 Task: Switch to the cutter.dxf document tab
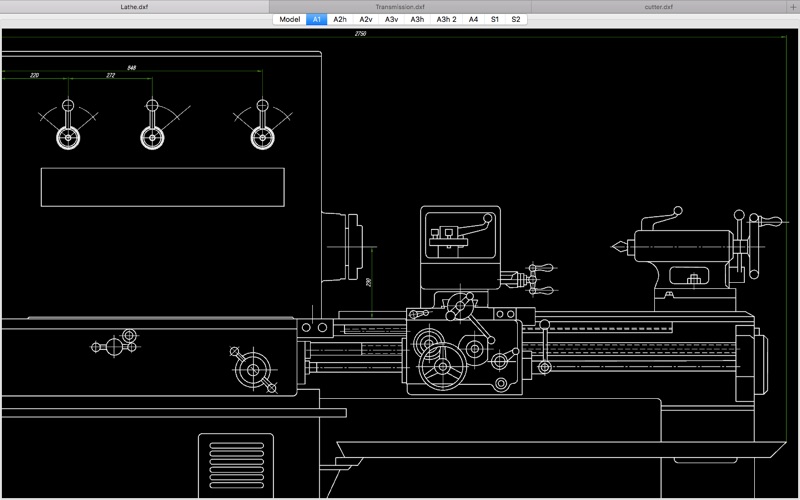[x=659, y=7]
